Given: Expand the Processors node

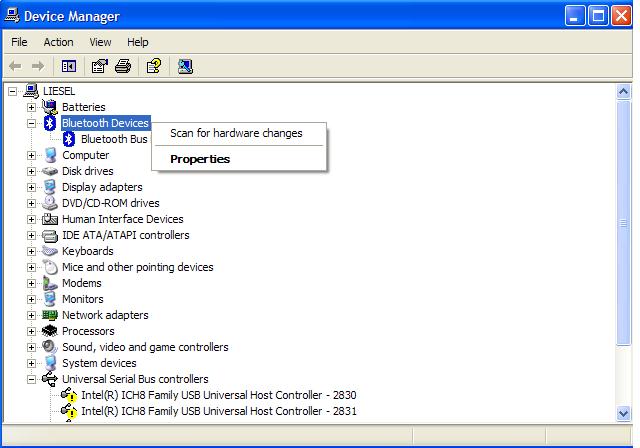Looking at the screenshot, I should tap(31, 331).
